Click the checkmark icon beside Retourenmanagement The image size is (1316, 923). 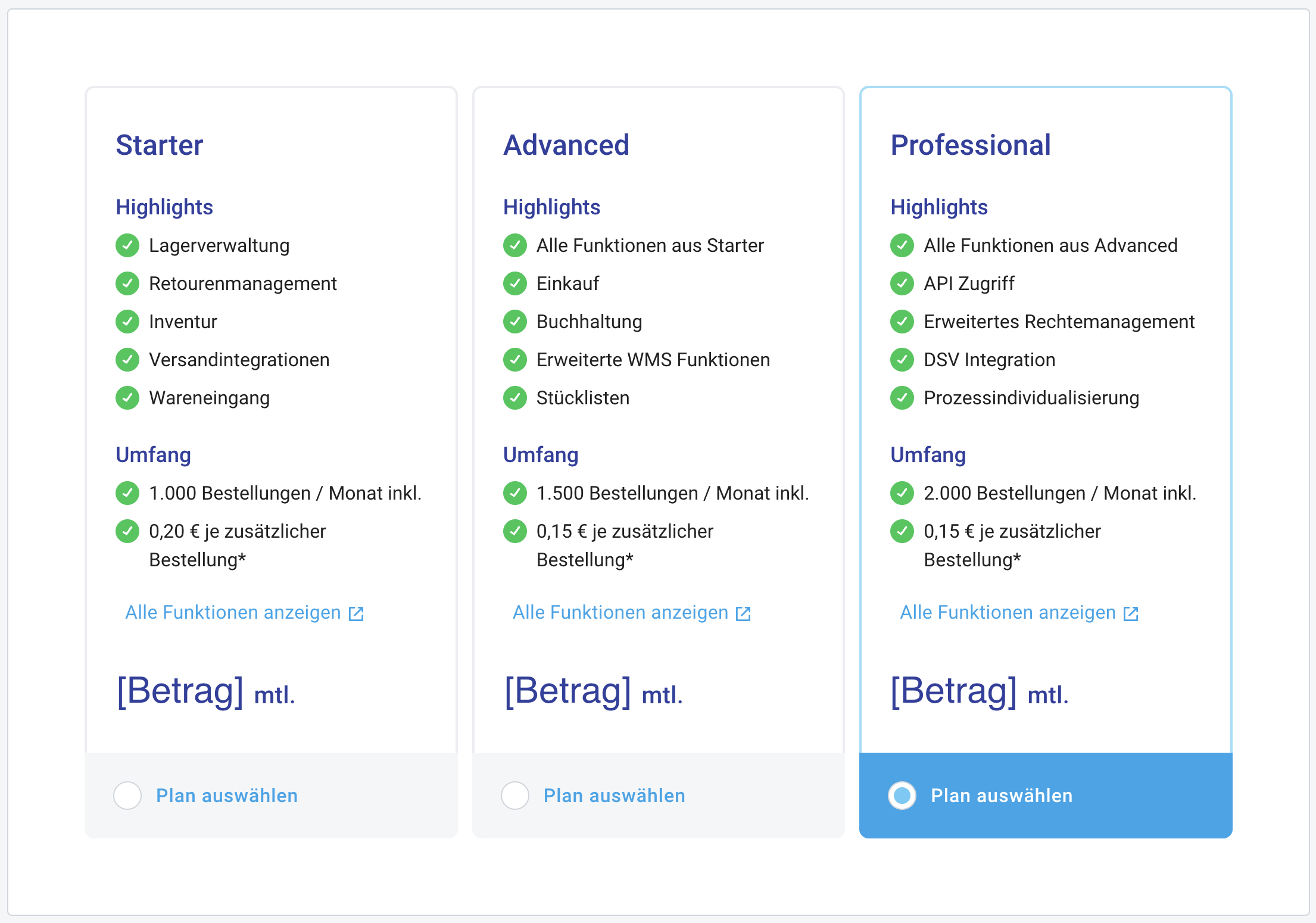[127, 283]
